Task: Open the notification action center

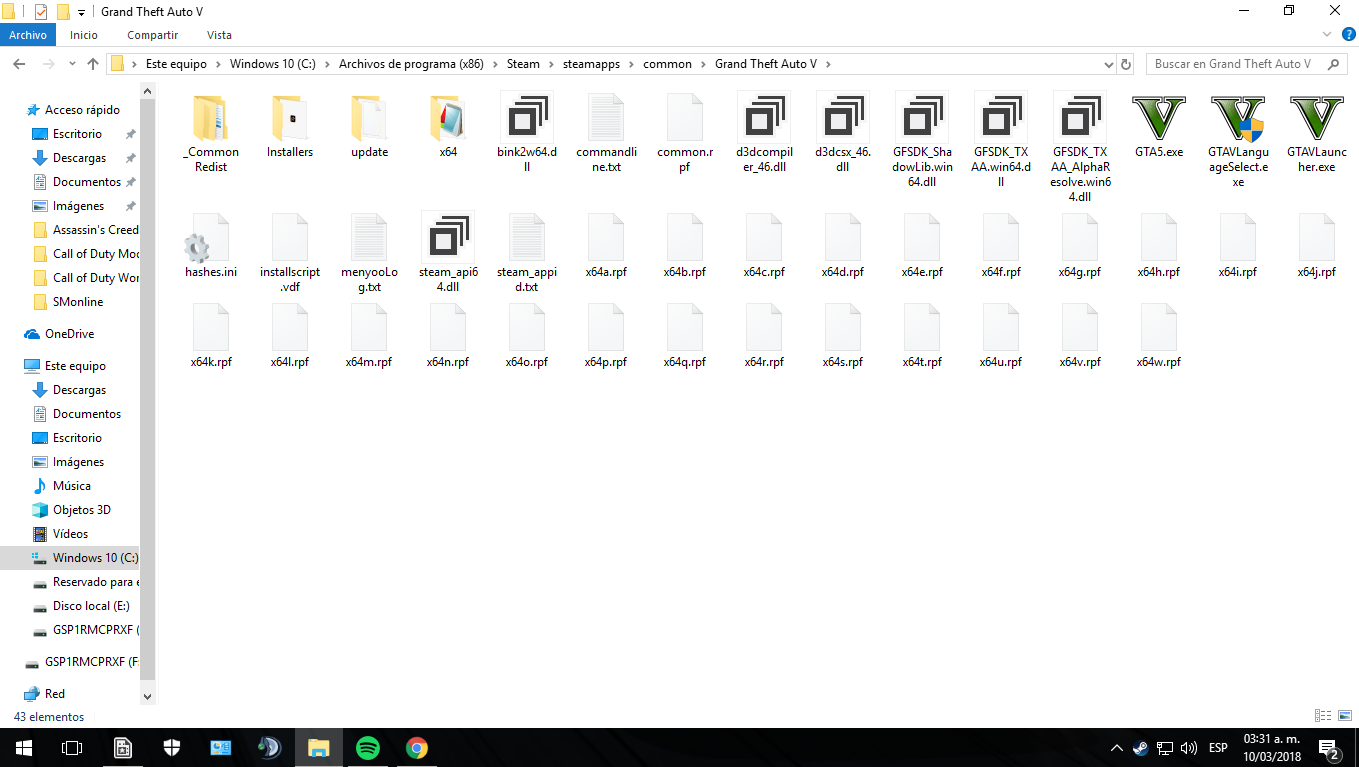Action: point(1329,749)
